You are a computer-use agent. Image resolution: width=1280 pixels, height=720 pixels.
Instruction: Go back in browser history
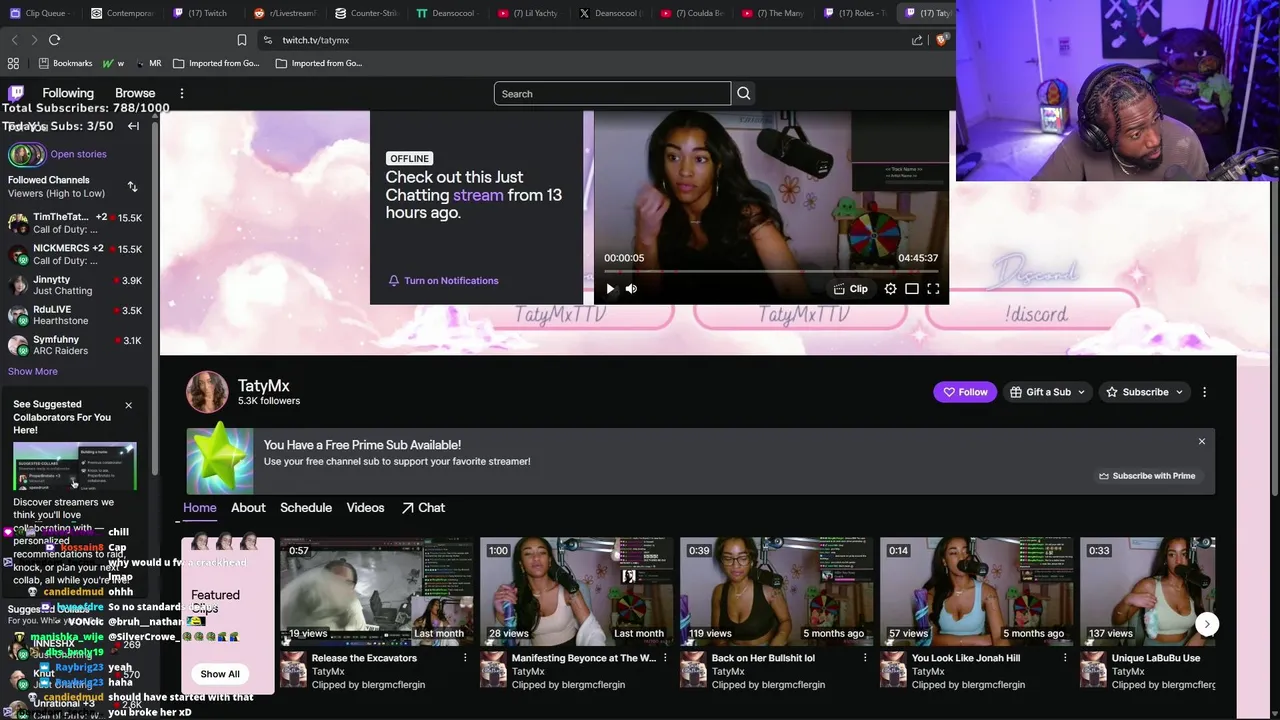14,40
